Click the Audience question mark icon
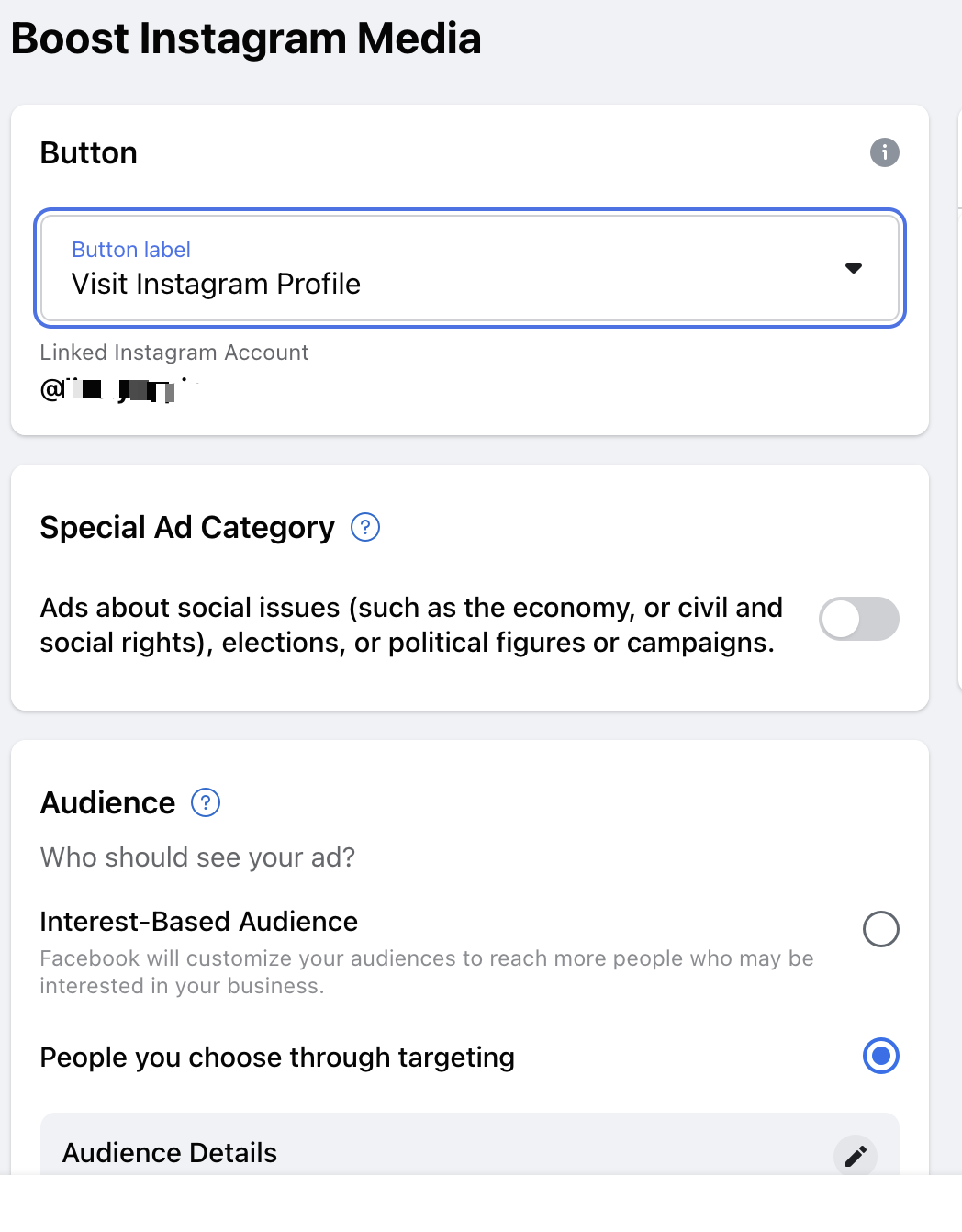 click(x=206, y=802)
